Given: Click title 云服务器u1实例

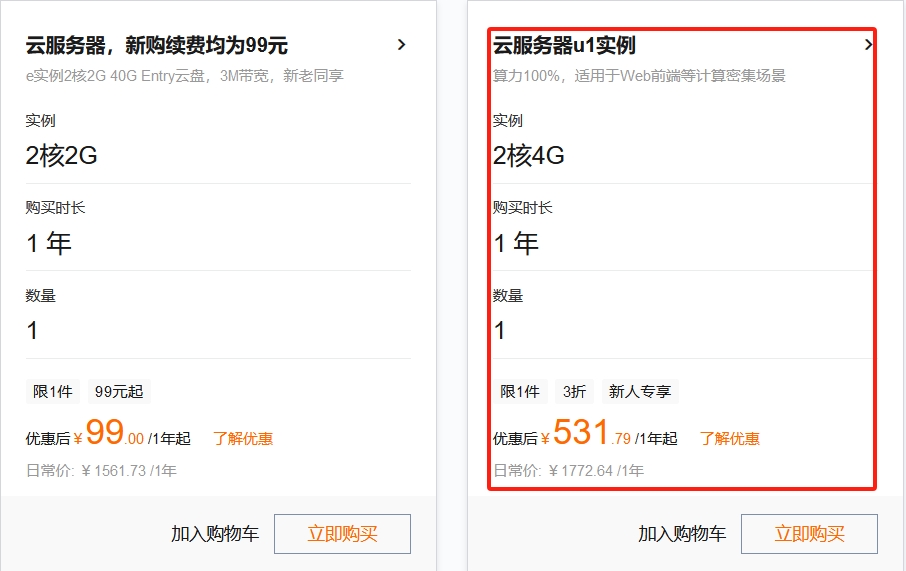Looking at the screenshot, I should [564, 45].
